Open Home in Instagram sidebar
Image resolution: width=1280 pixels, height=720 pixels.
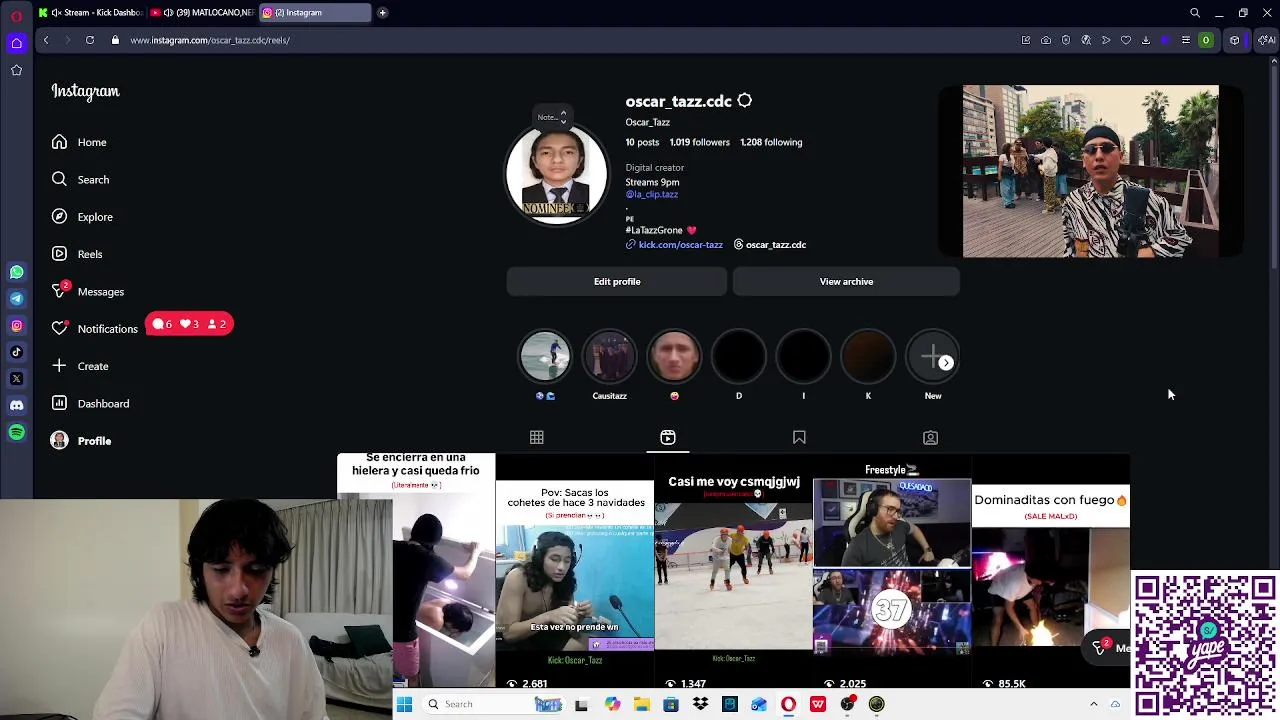coord(80,142)
